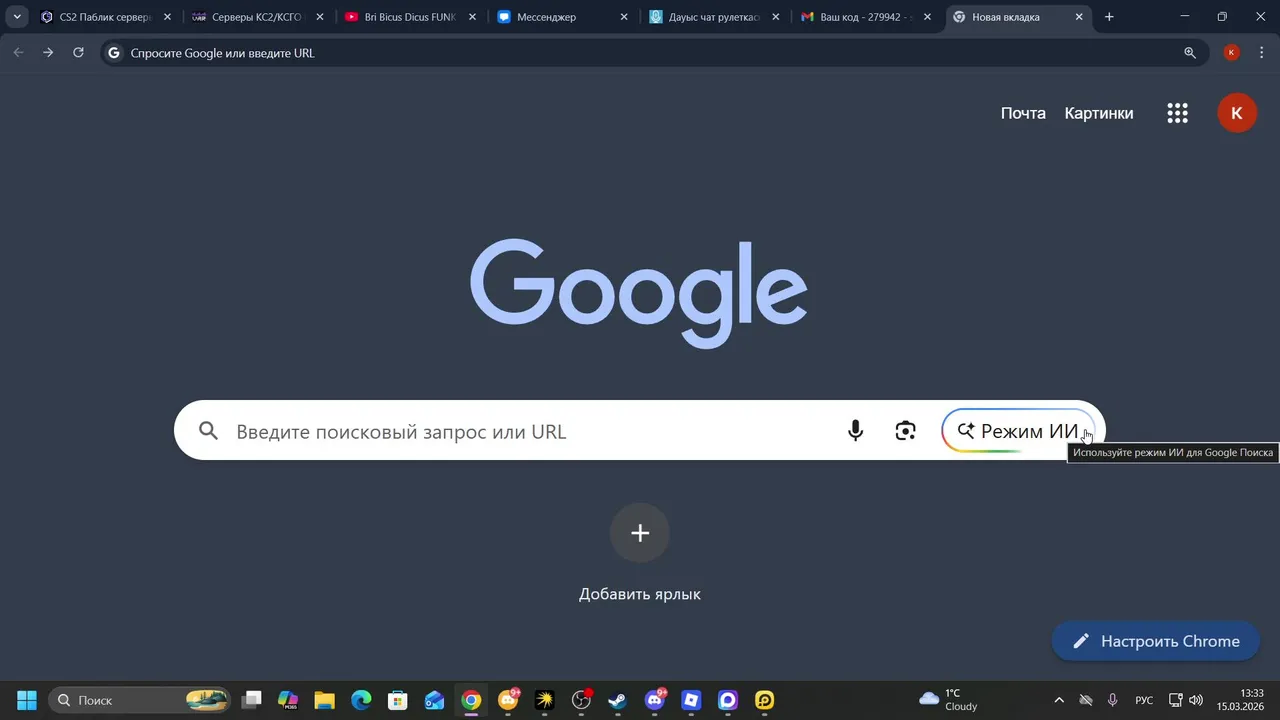The width and height of the screenshot is (1280, 720).
Task: Open Roblox from the taskbar
Action: (x=691, y=700)
